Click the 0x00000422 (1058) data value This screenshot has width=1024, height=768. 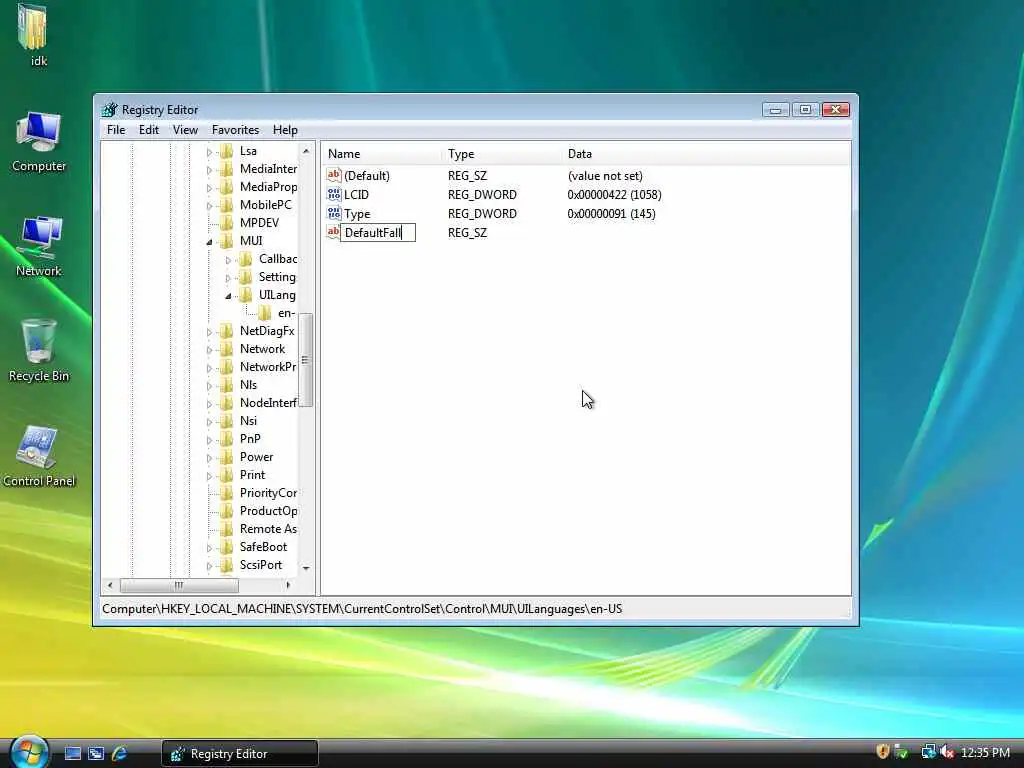(x=614, y=195)
